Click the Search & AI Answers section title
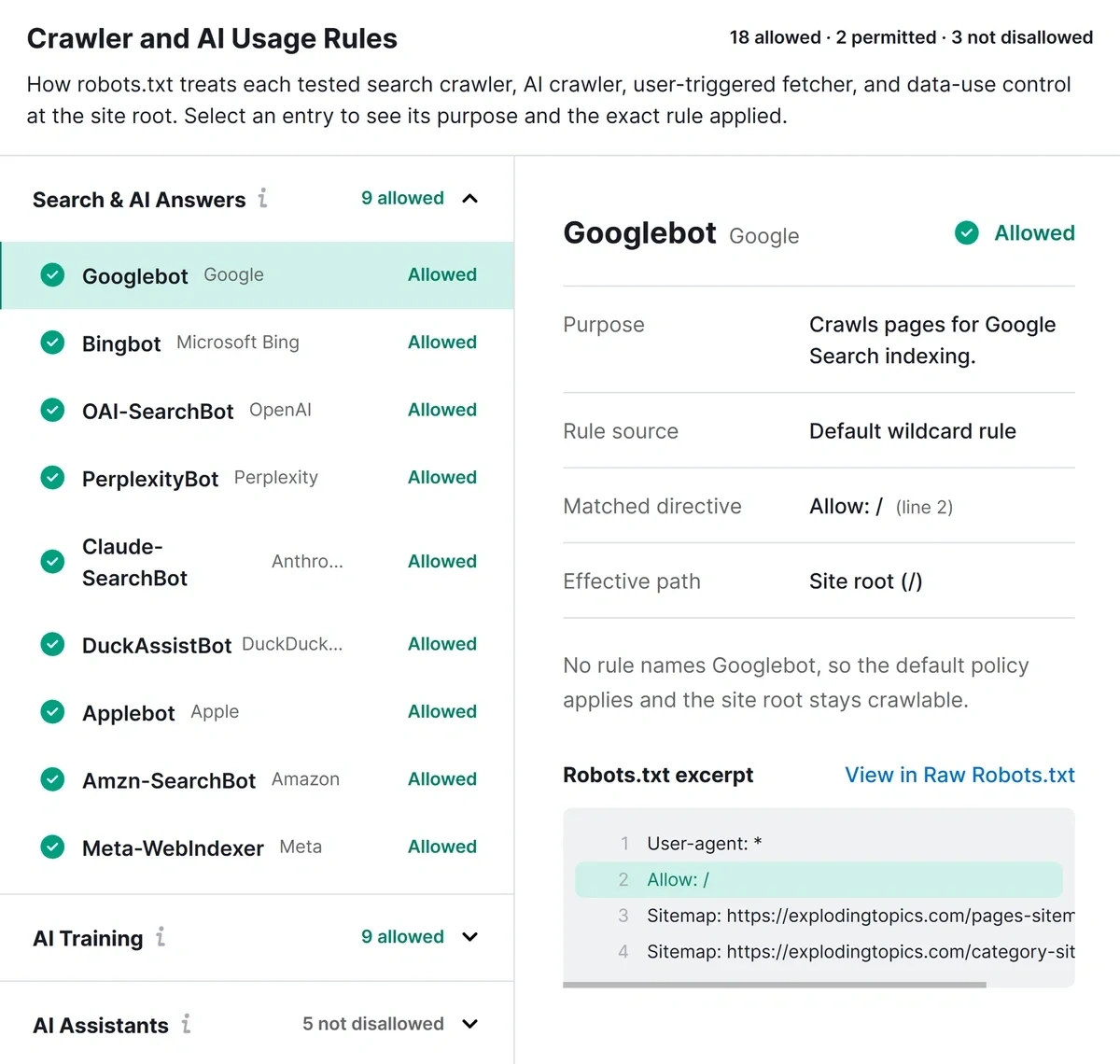This screenshot has height=1064, width=1120. (x=139, y=200)
